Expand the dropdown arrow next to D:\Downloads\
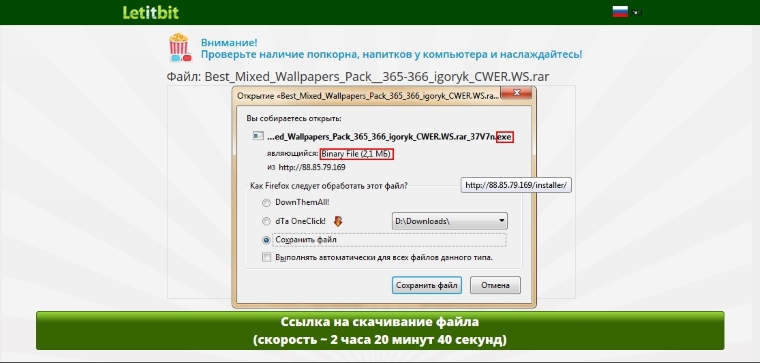The height and width of the screenshot is (363, 760). (x=501, y=221)
